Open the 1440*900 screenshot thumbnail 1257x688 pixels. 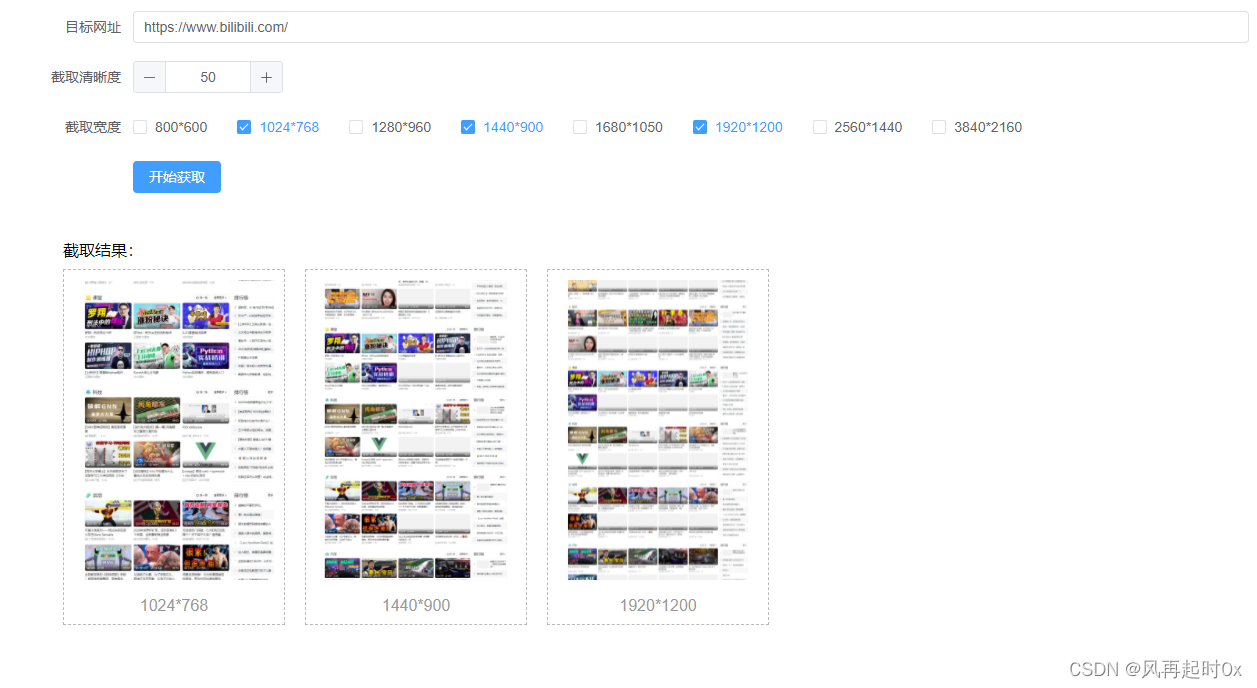pos(416,430)
